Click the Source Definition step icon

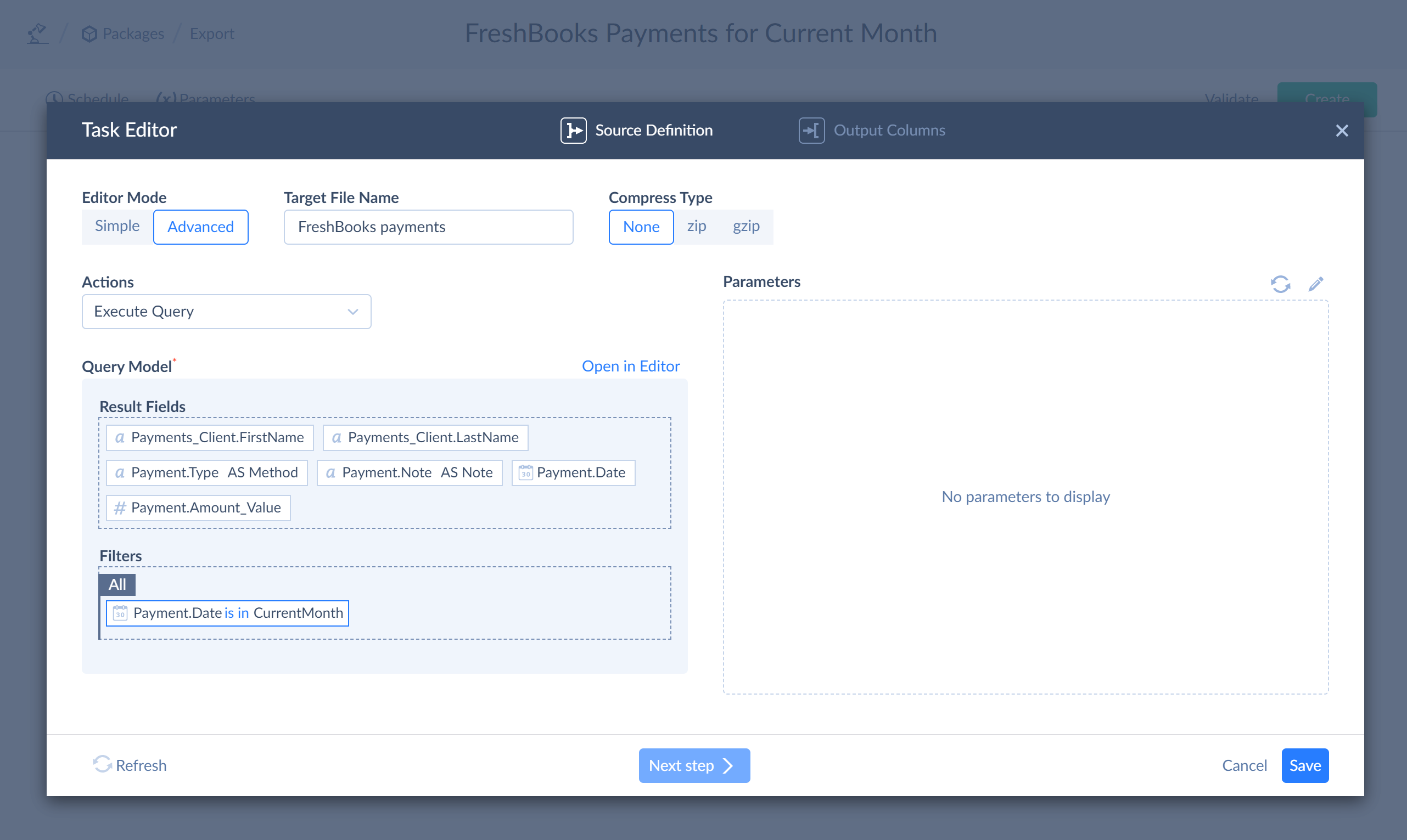point(574,130)
